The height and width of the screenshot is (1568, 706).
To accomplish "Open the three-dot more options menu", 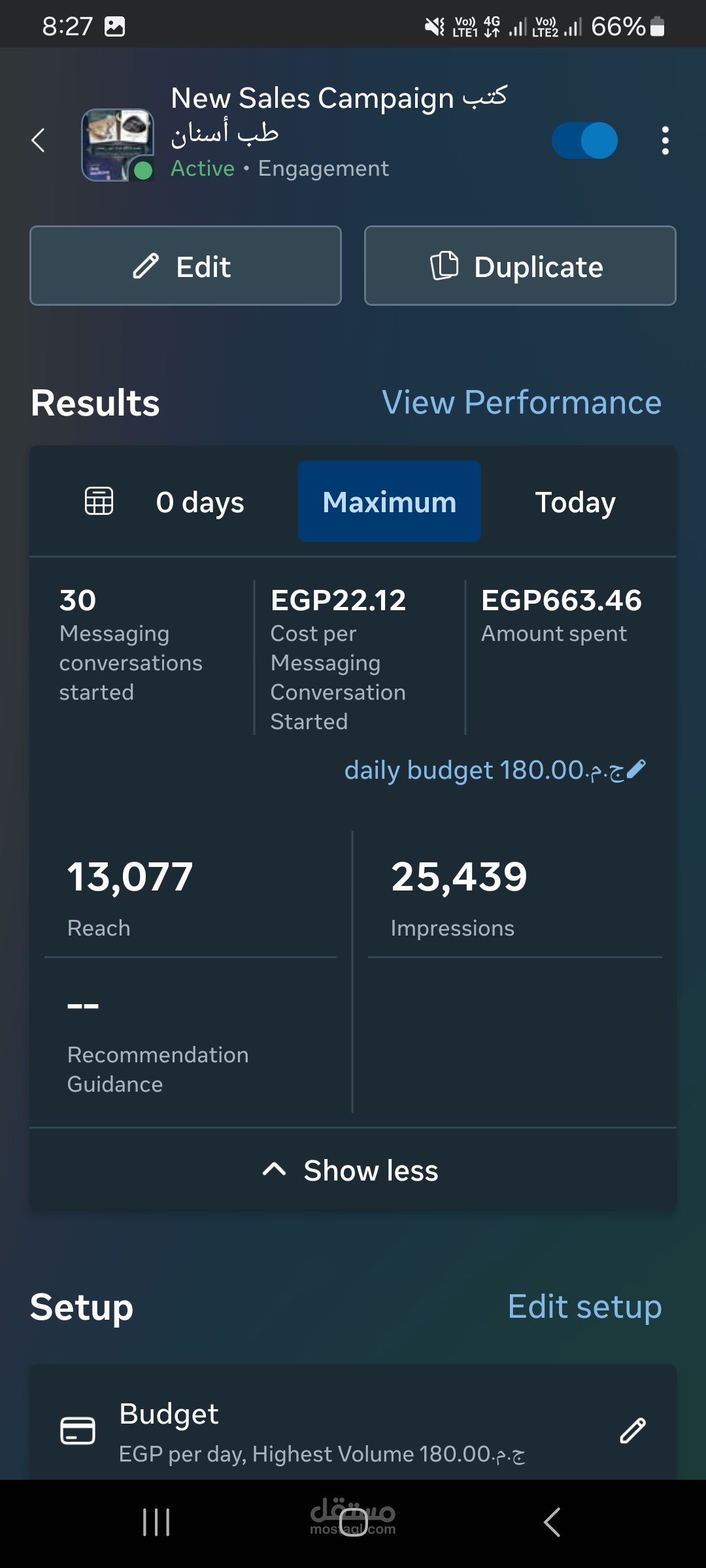I will pos(665,140).
